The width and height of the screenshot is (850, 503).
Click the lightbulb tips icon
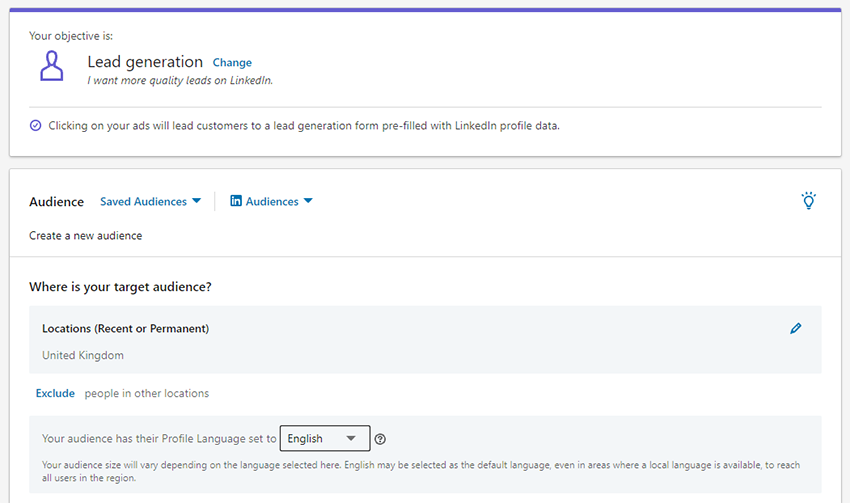pyautogui.click(x=808, y=201)
